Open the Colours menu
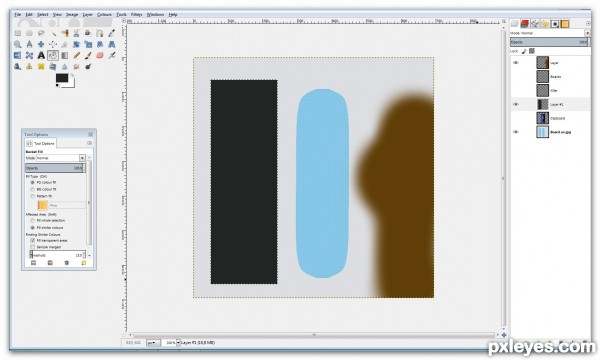The image size is (600, 360). click(x=104, y=15)
